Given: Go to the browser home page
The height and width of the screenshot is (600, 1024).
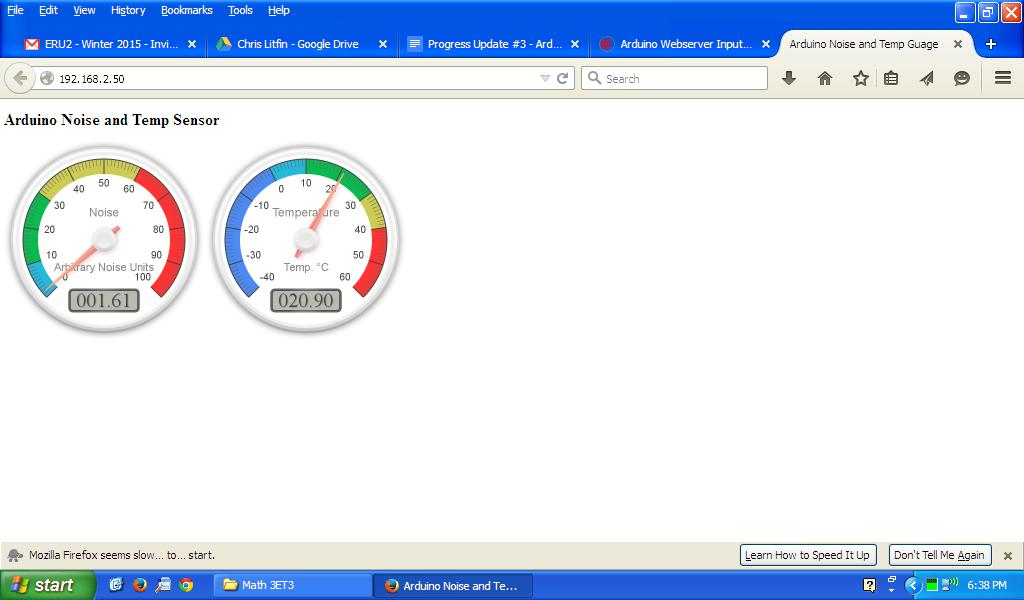Looking at the screenshot, I should 824,78.
